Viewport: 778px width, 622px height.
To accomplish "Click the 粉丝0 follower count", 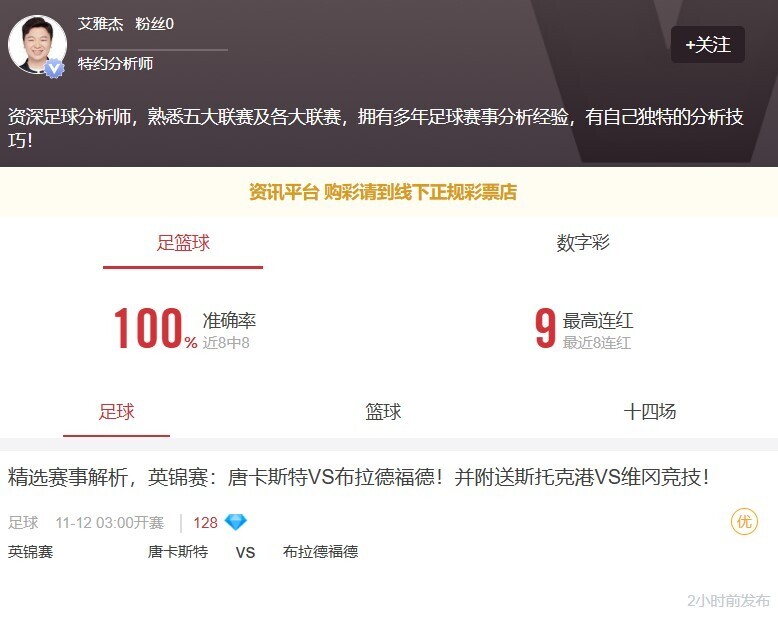I will (x=155, y=24).
